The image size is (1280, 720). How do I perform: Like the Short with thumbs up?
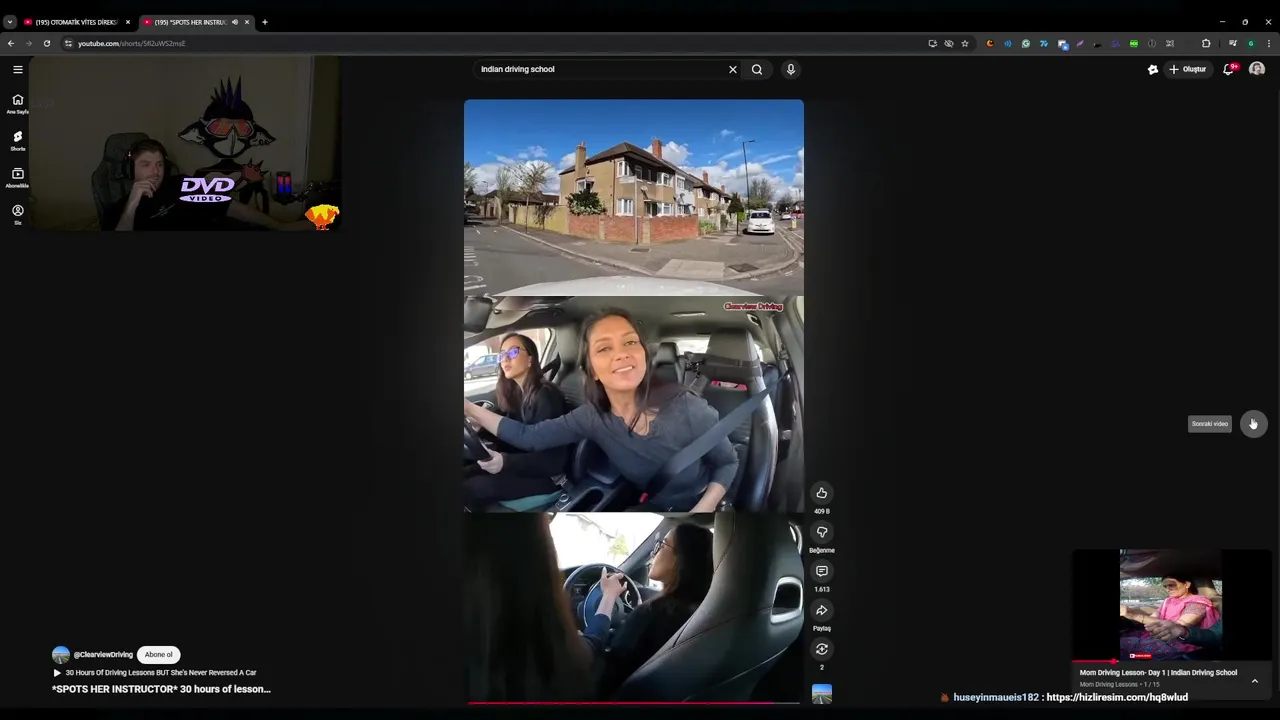click(x=822, y=493)
